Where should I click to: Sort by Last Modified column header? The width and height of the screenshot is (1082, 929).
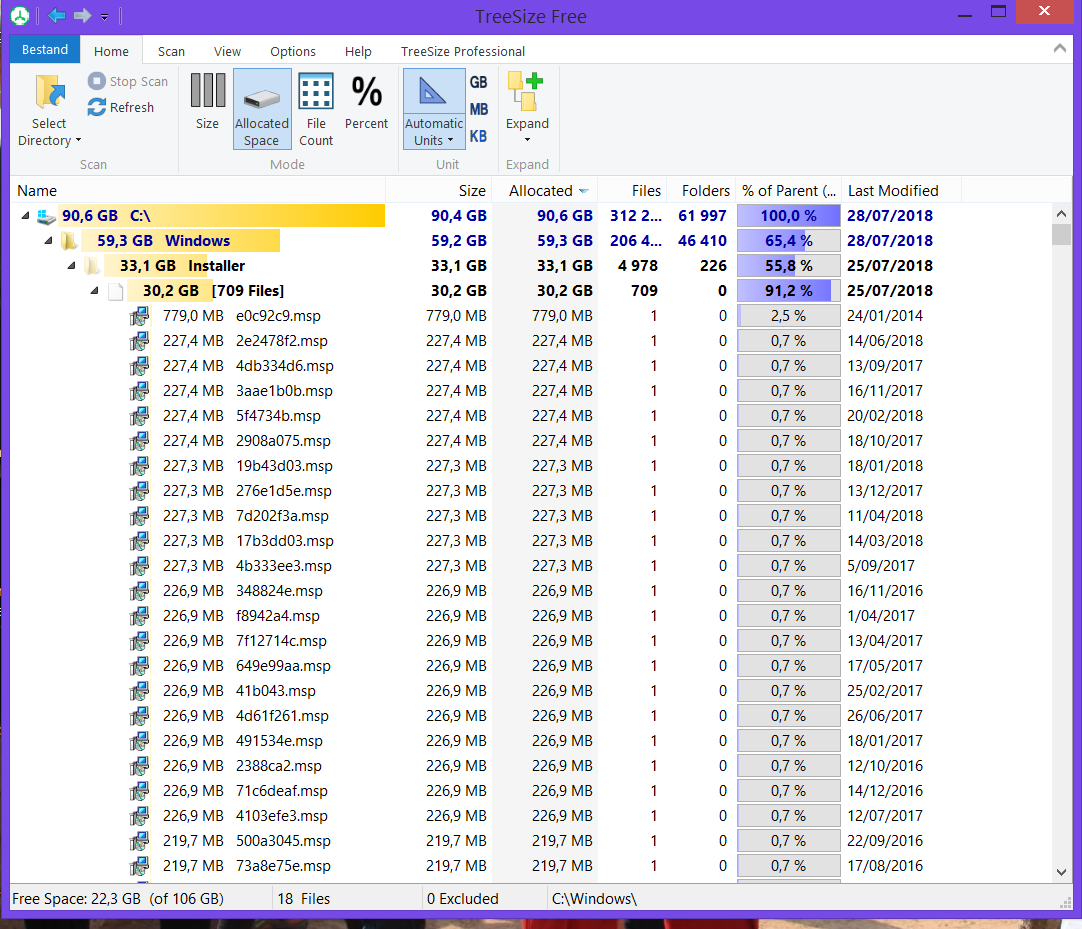tap(893, 191)
